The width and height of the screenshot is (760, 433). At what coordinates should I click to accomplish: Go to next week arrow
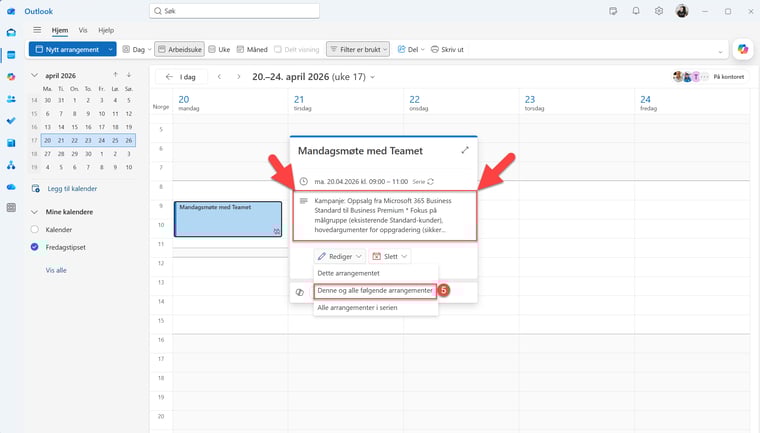238,77
